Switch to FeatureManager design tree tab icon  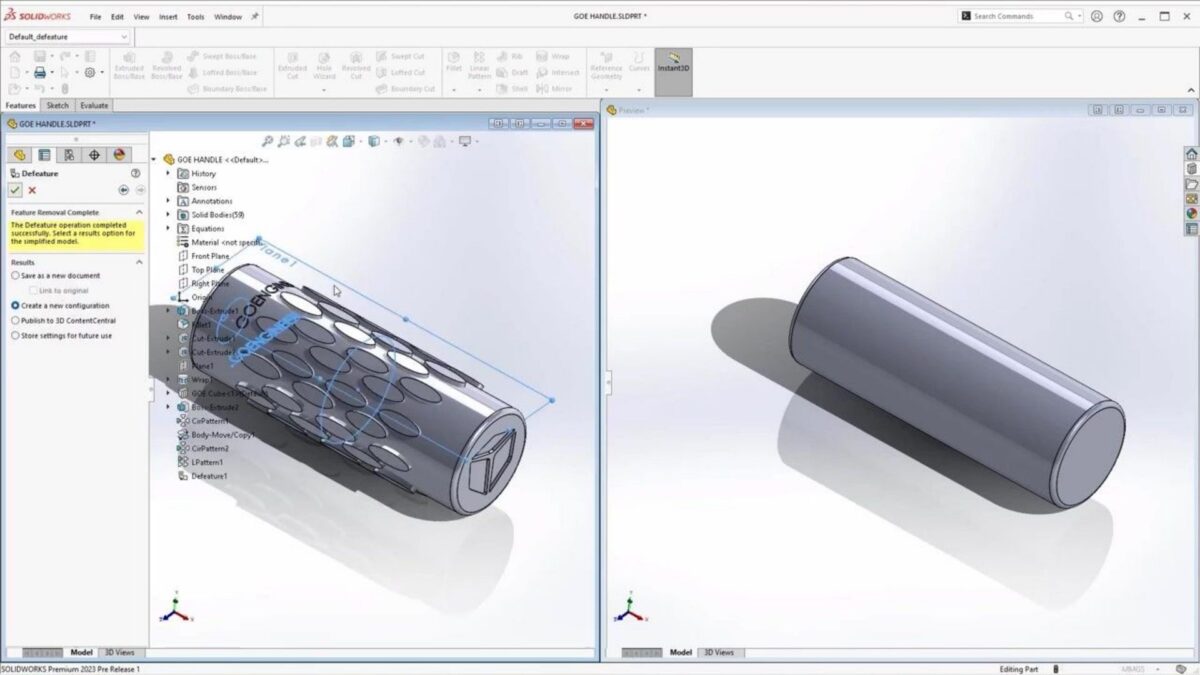(19, 155)
